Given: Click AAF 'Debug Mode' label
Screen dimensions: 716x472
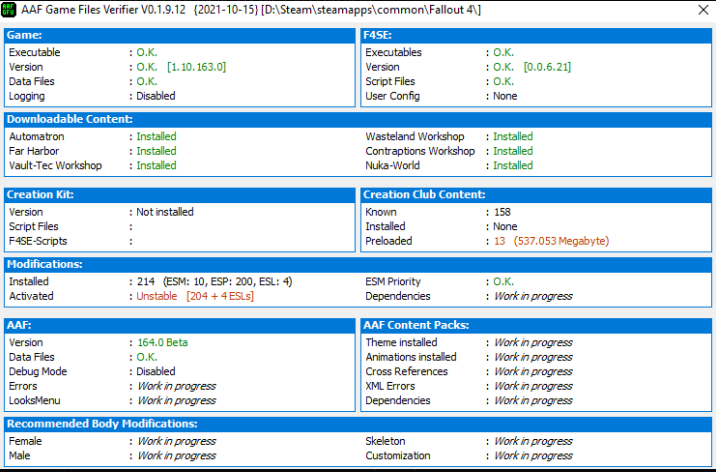Looking at the screenshot, I should (38, 372).
